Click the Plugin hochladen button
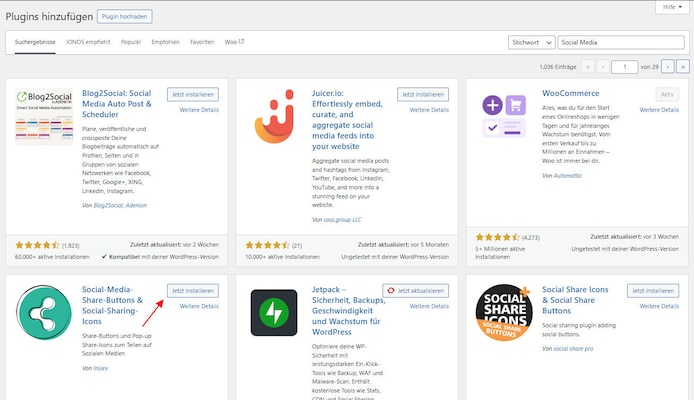This screenshot has height=400, width=694. pyautogui.click(x=124, y=16)
